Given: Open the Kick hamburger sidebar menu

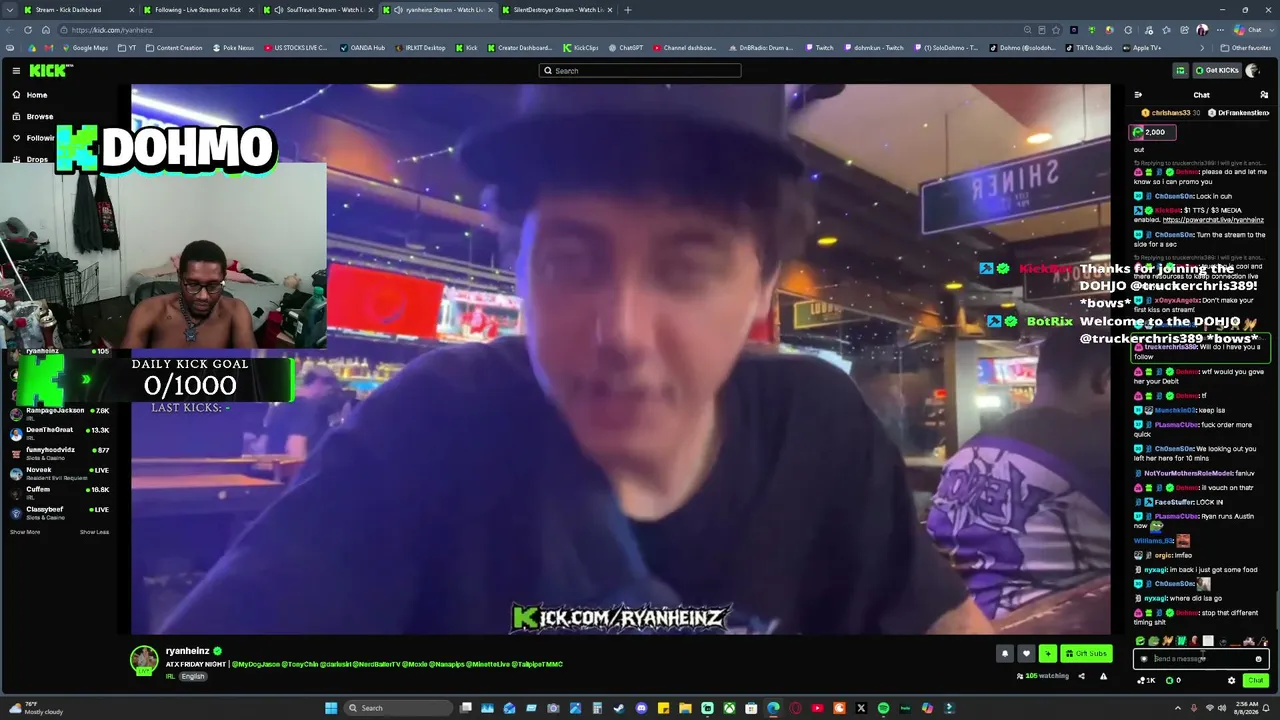Looking at the screenshot, I should coord(16,70).
